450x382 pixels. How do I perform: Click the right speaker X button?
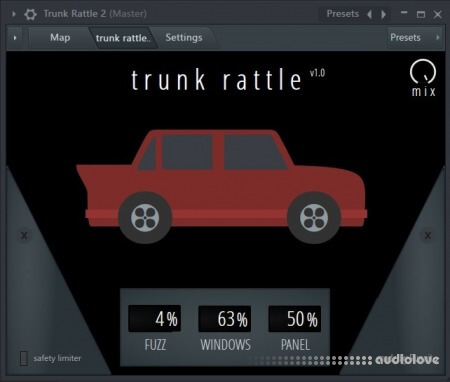(x=428, y=236)
